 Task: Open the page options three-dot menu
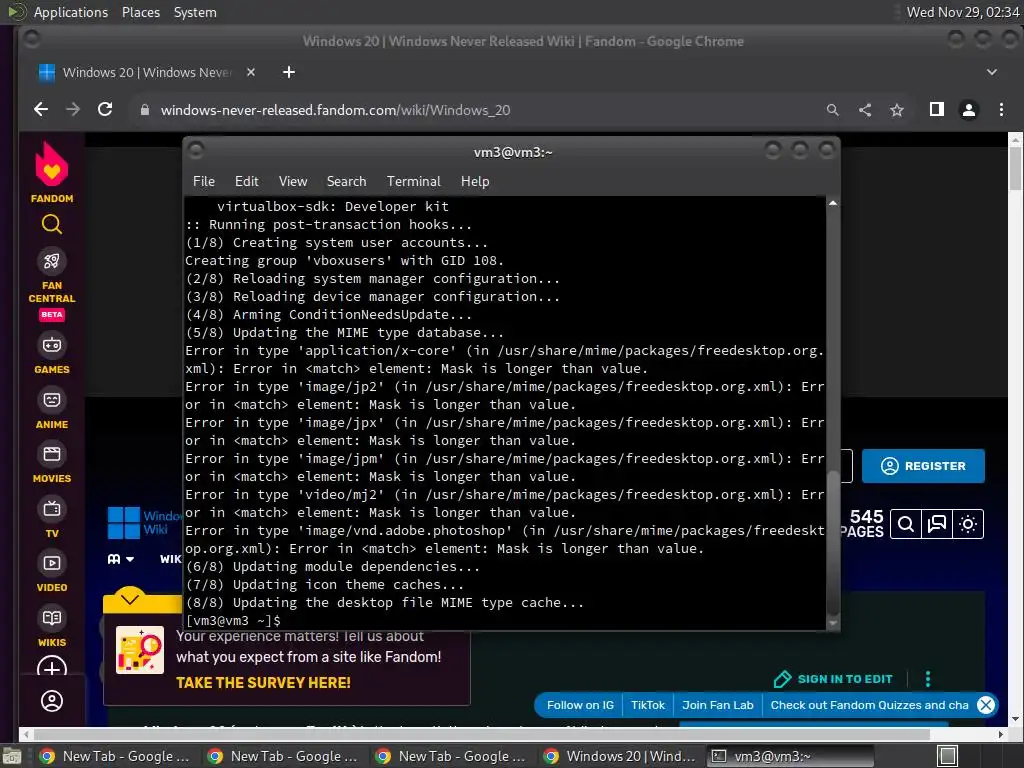tap(927, 679)
